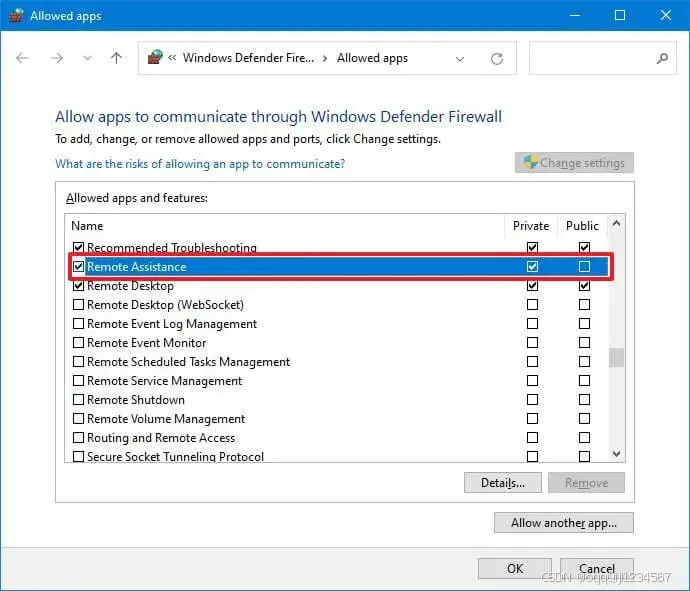Toggle the Remote Assistance name checkbox
The image size is (690, 591).
pos(78,266)
